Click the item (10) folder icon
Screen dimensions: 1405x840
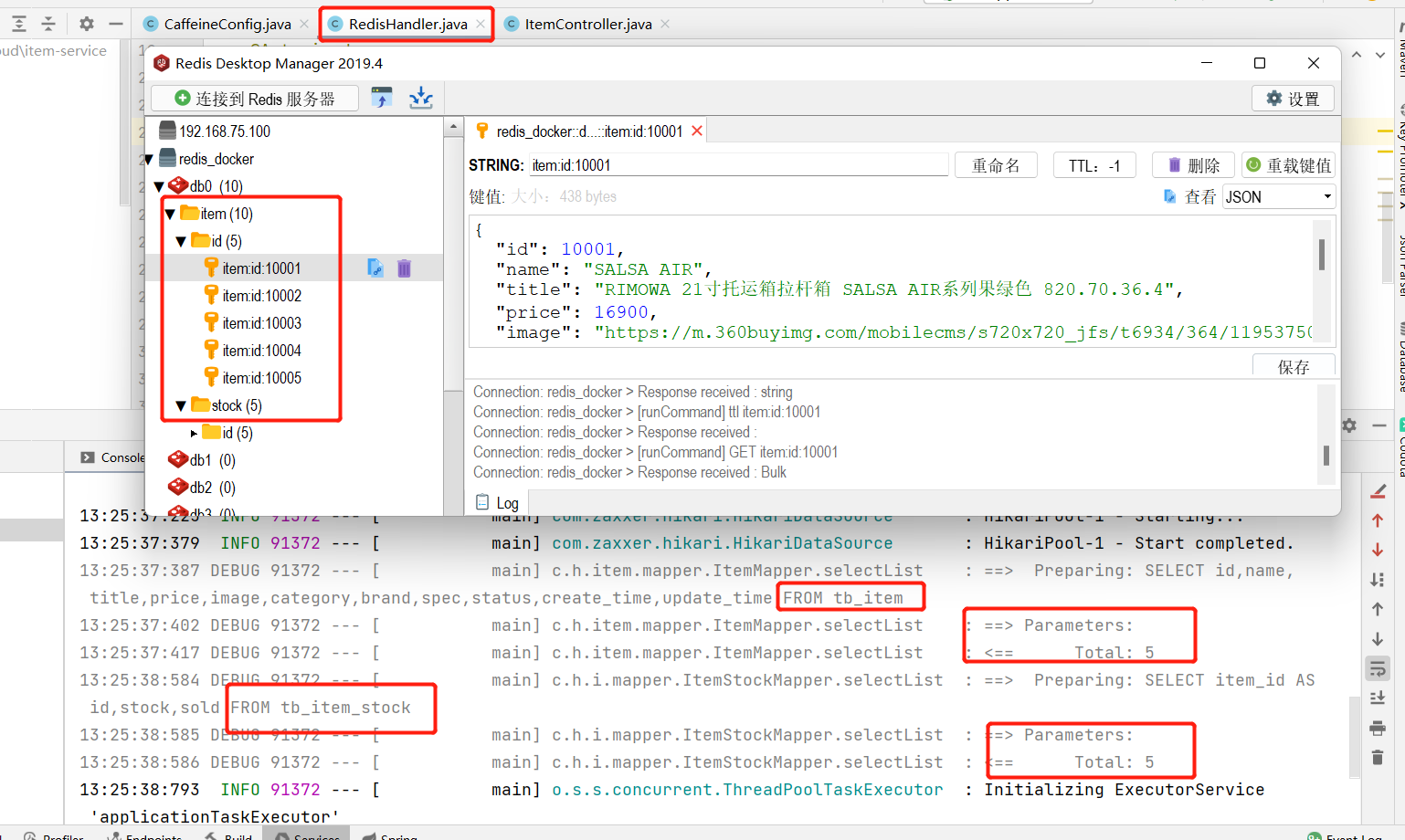coord(190,213)
